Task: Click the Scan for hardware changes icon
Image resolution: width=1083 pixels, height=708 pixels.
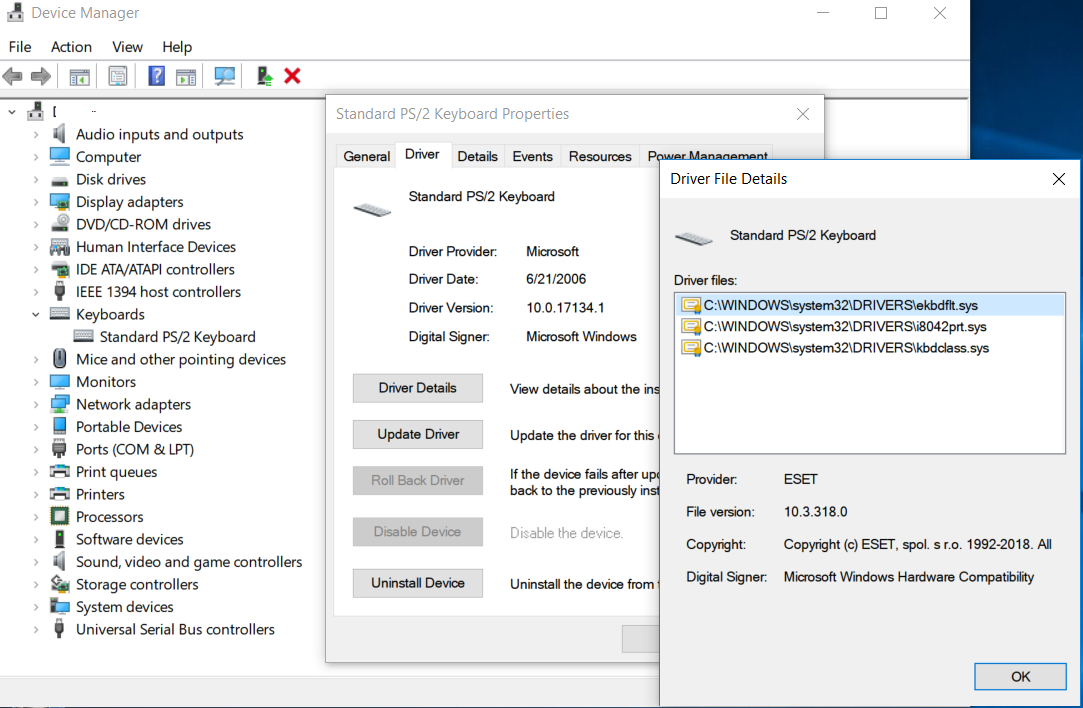Action: [x=224, y=76]
